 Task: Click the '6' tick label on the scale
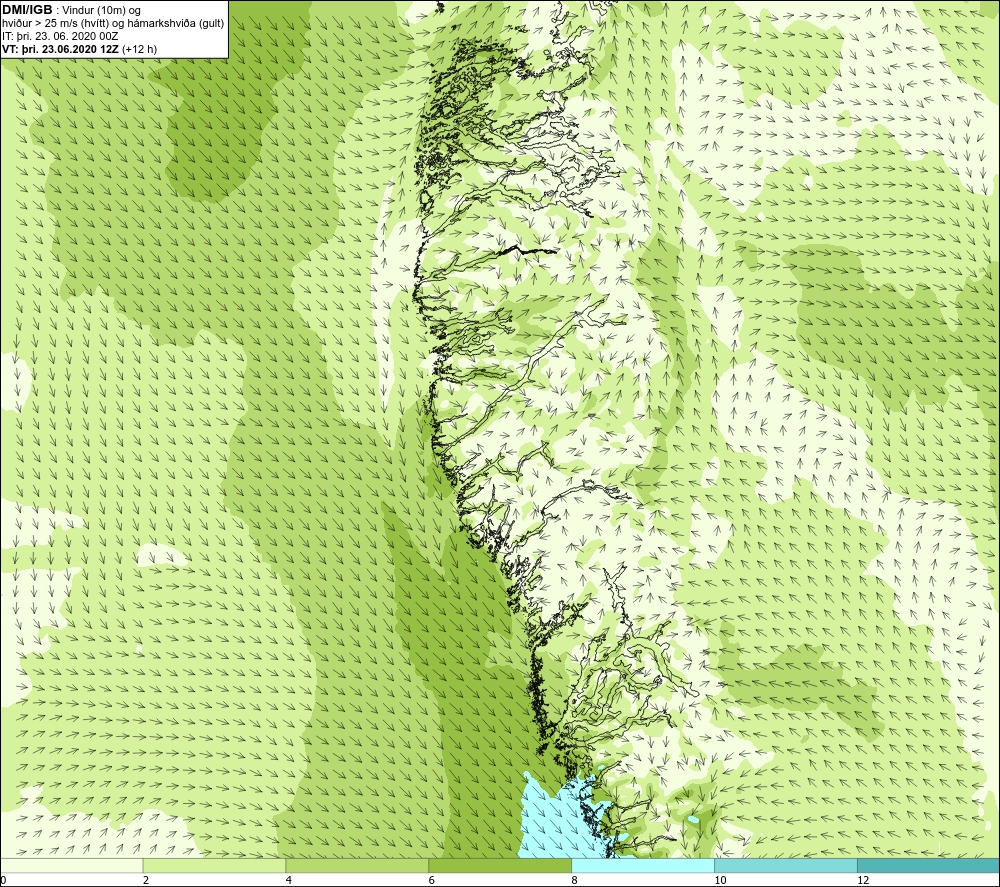[x=432, y=880]
